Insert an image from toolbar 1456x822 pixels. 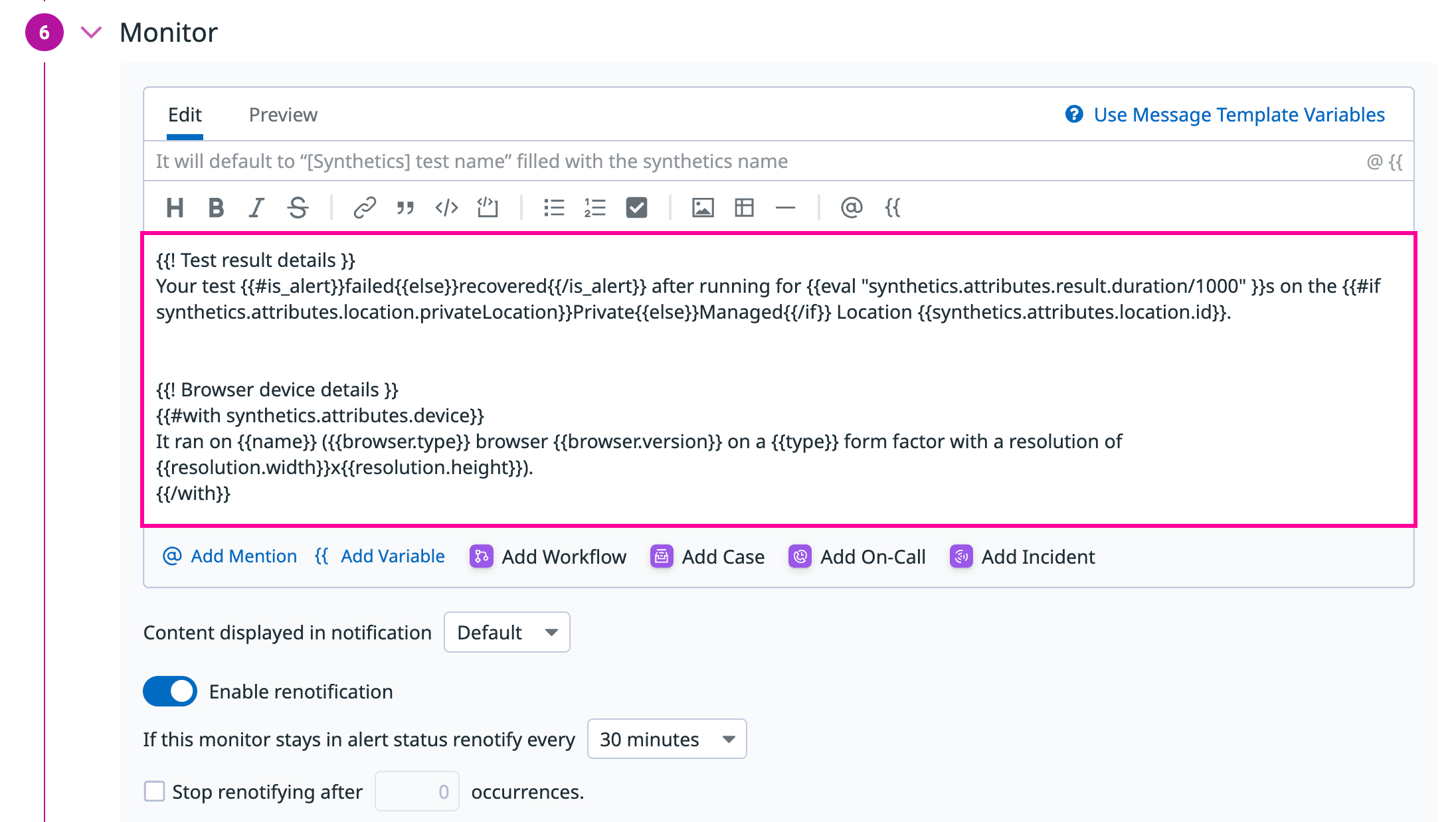point(703,208)
